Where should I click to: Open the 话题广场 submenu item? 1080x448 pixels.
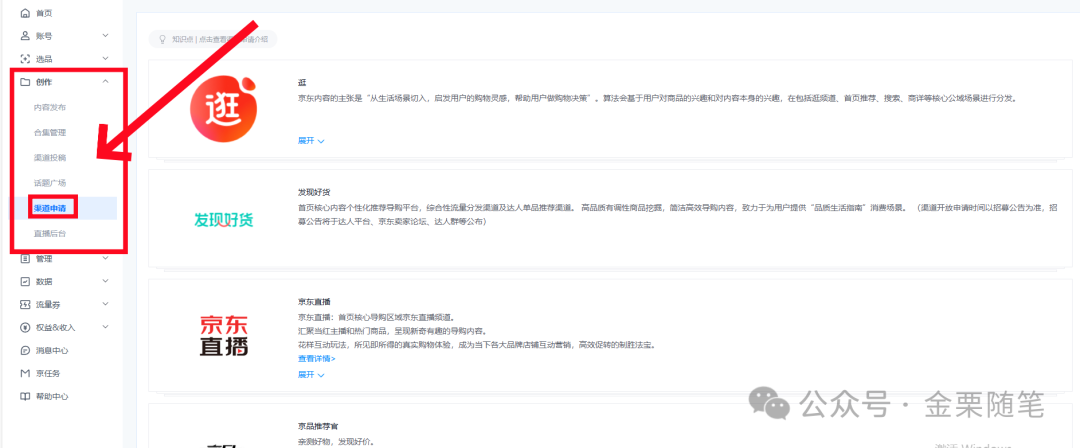tap(50, 183)
